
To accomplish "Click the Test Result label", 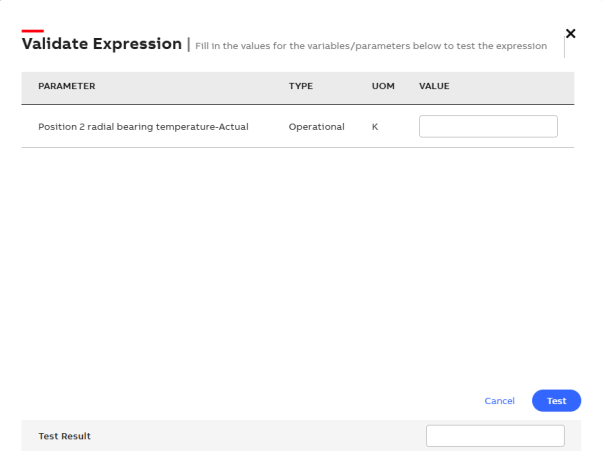I will point(64,436).
